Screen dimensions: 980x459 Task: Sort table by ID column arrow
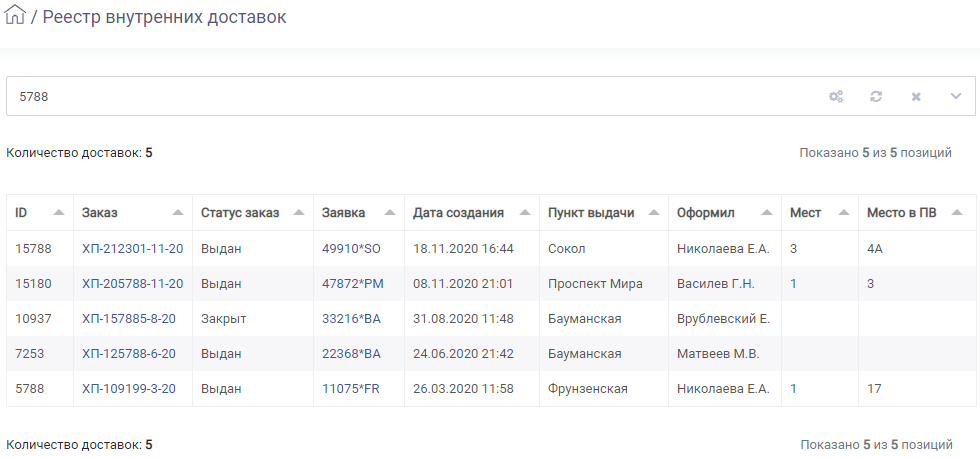[x=59, y=213]
